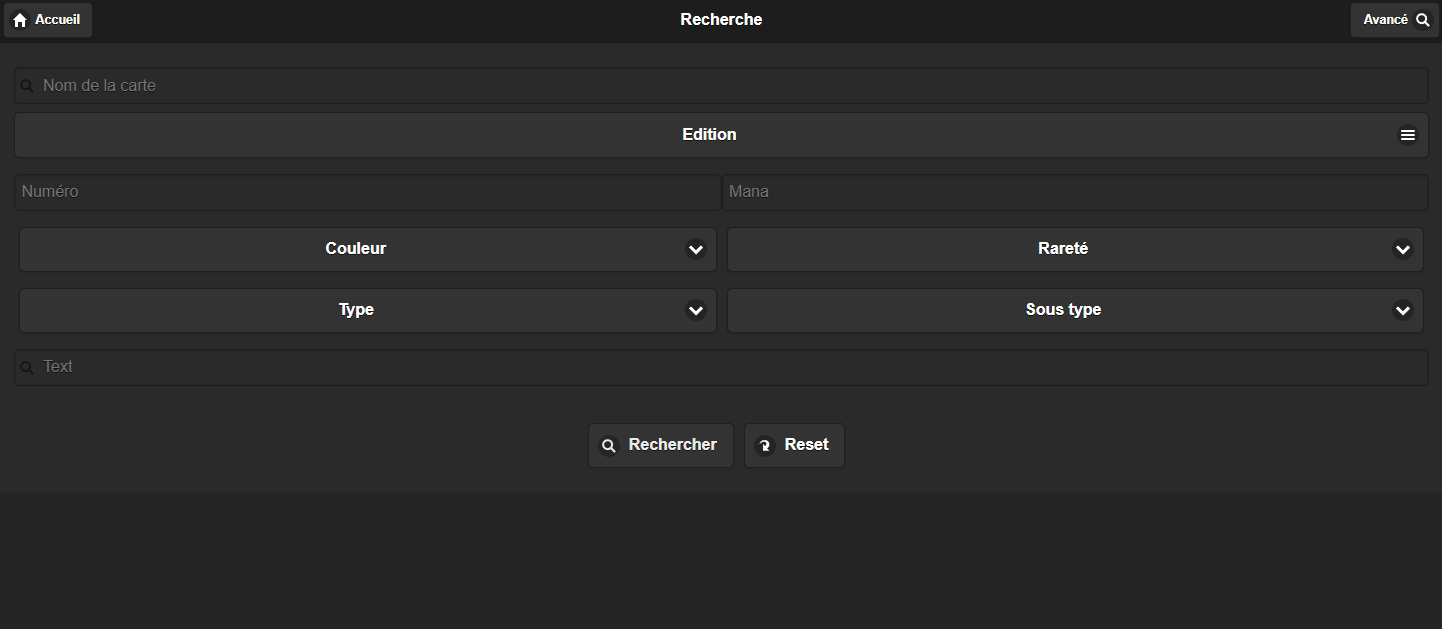Click the hamburger list icon on the Edition bar
Screen dimensions: 1442x629
tap(1407, 135)
